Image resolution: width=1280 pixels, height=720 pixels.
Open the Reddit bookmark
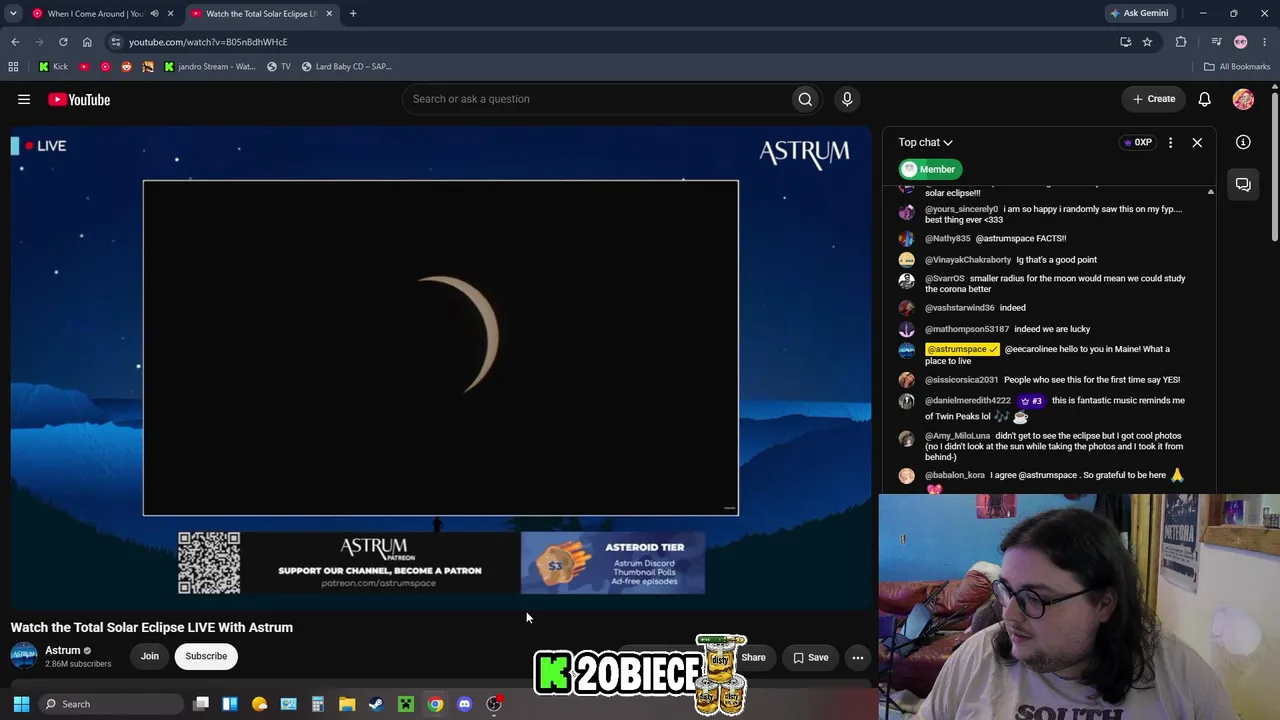click(x=126, y=66)
